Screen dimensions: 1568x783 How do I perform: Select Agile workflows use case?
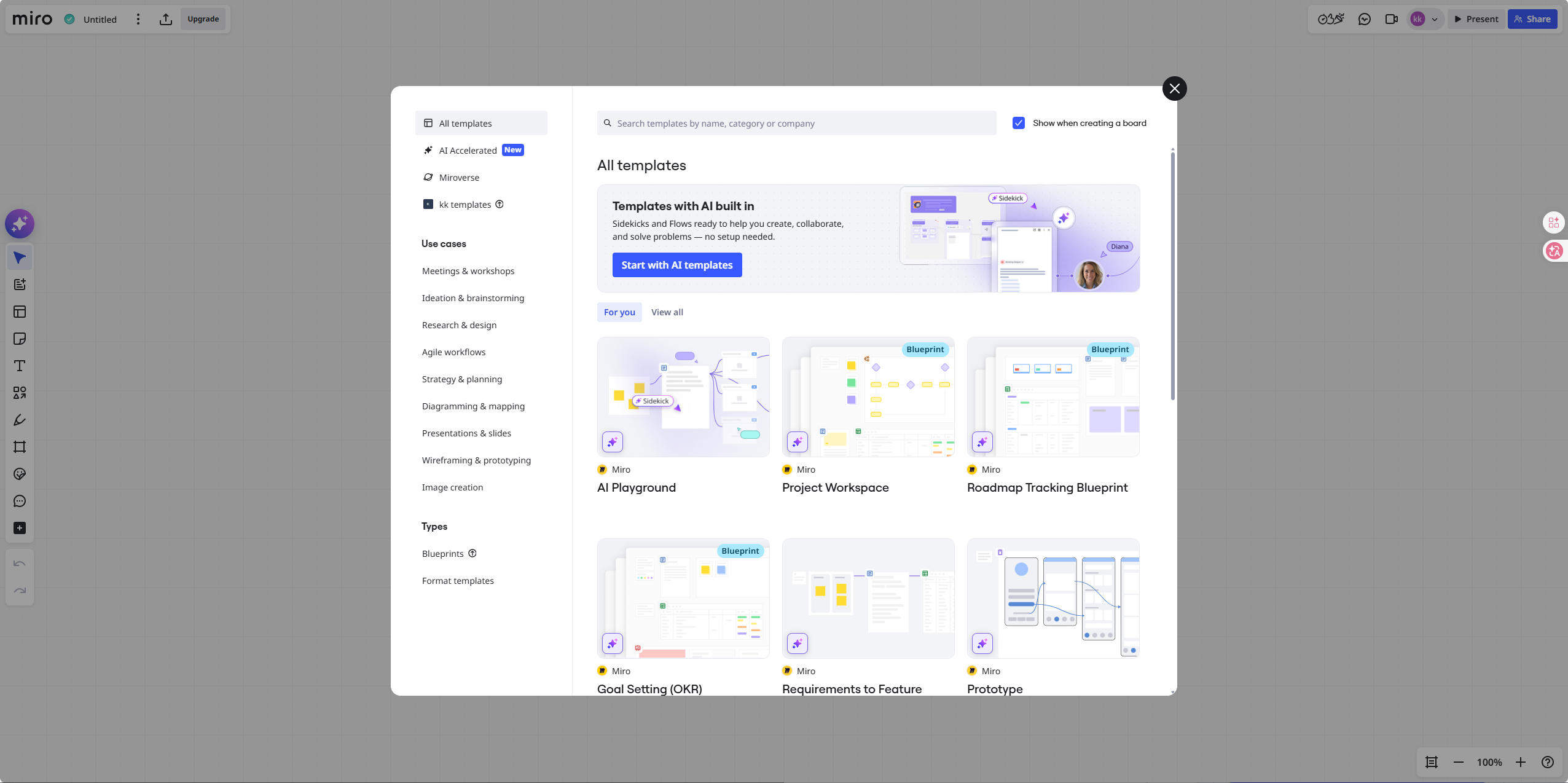coord(453,352)
